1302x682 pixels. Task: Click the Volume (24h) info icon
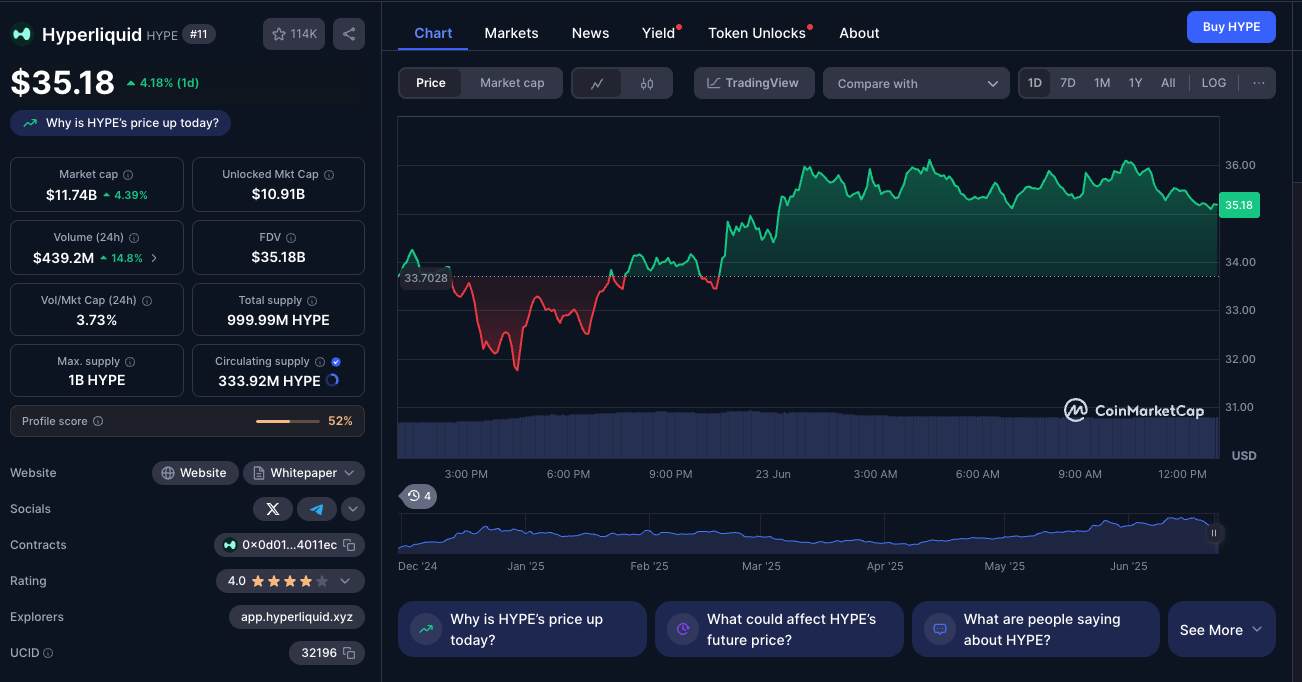[x=134, y=238]
